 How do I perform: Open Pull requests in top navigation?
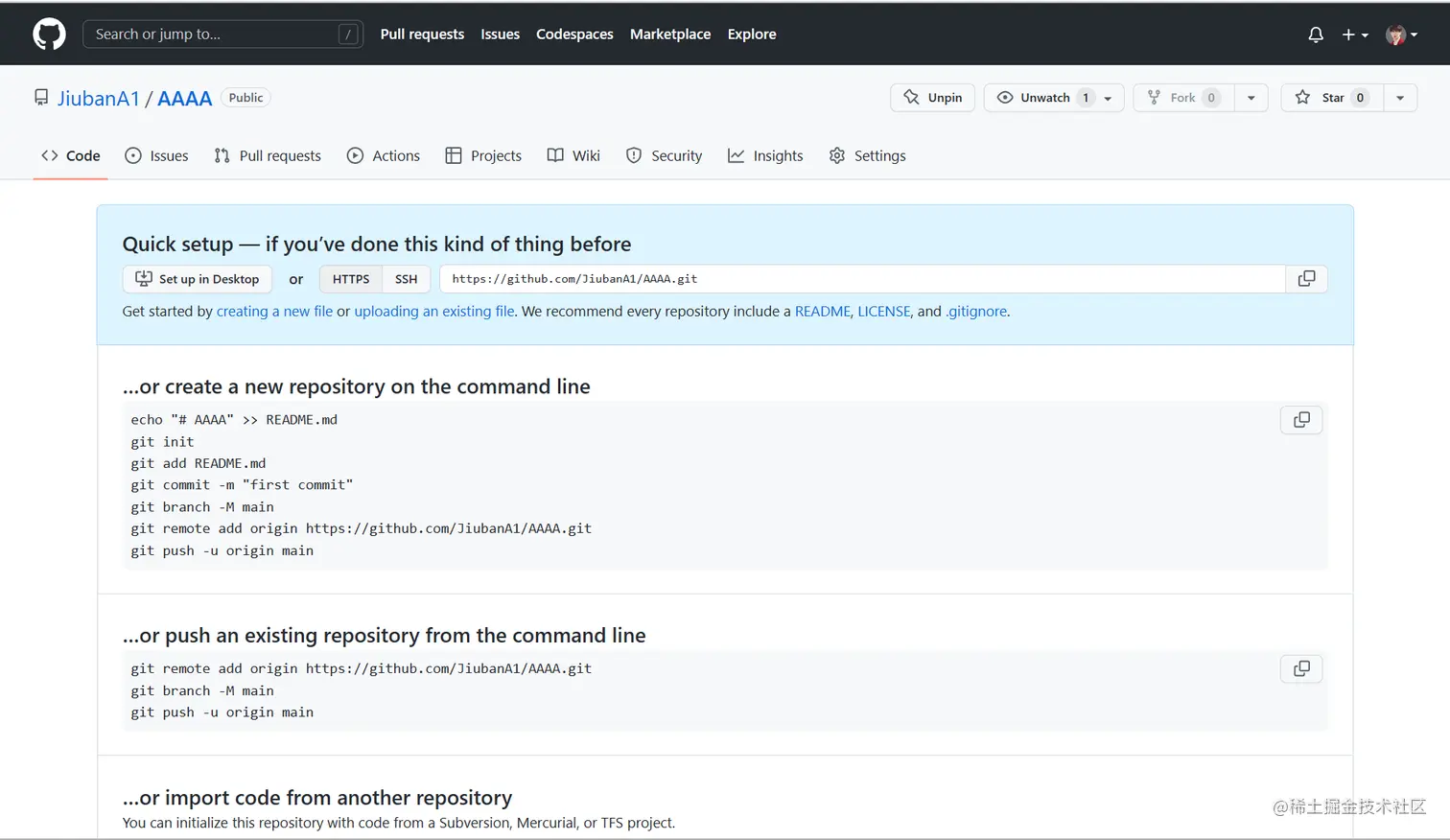coord(422,35)
